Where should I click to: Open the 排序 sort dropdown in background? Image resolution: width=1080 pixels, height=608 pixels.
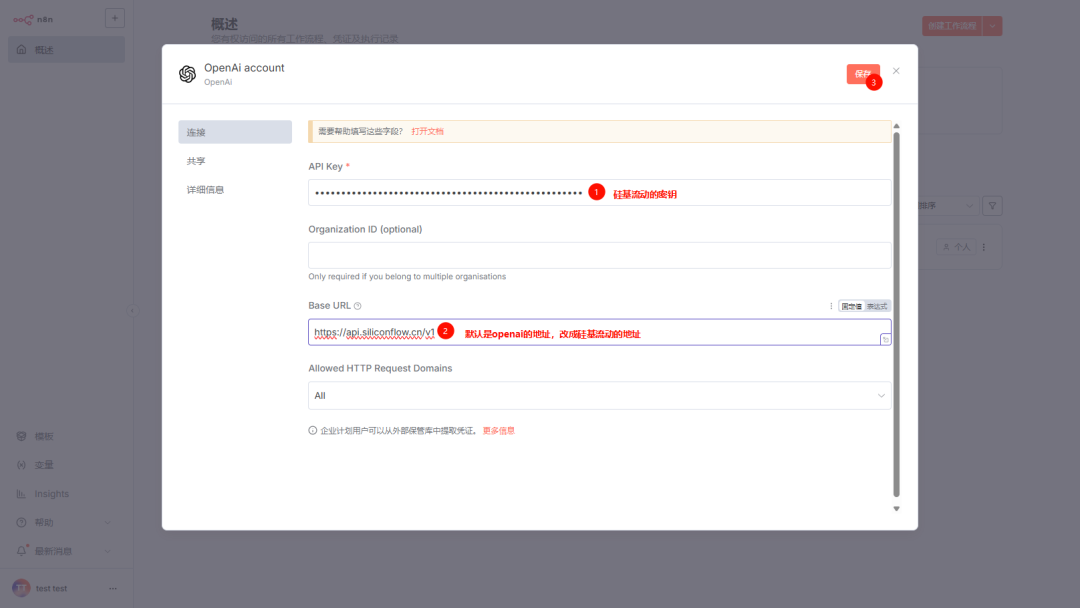click(948, 206)
